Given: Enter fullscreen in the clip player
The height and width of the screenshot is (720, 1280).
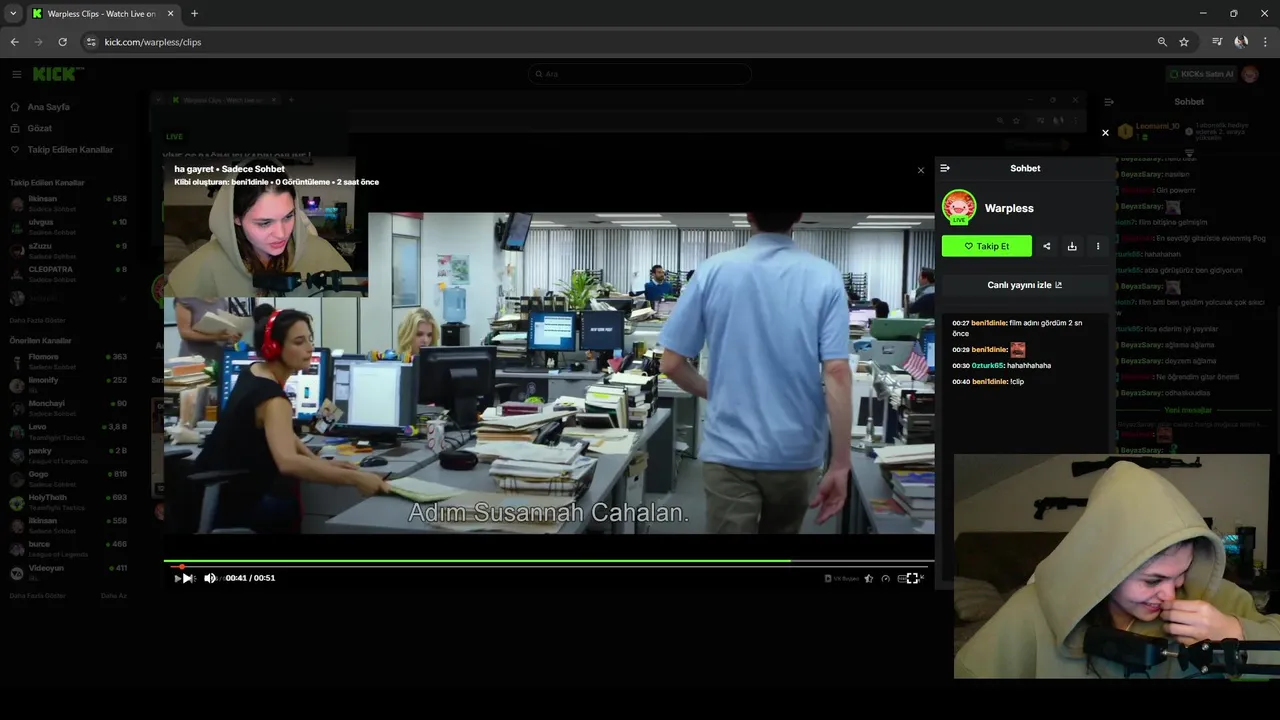Looking at the screenshot, I should pos(912,578).
